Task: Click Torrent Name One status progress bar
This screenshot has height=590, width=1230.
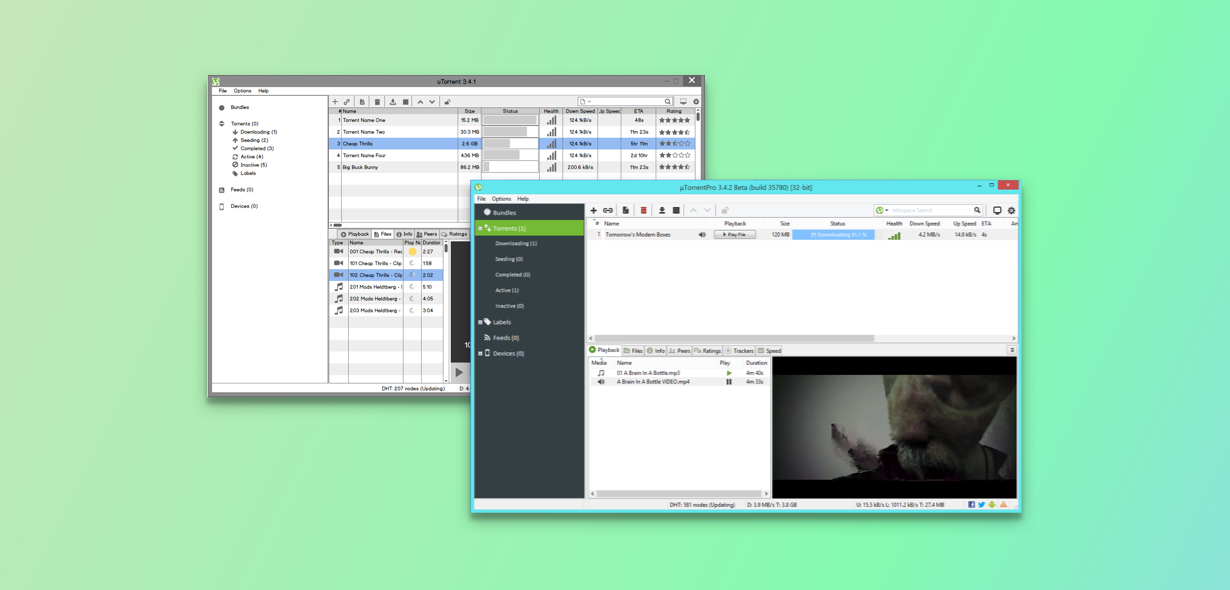Action: [x=510, y=120]
